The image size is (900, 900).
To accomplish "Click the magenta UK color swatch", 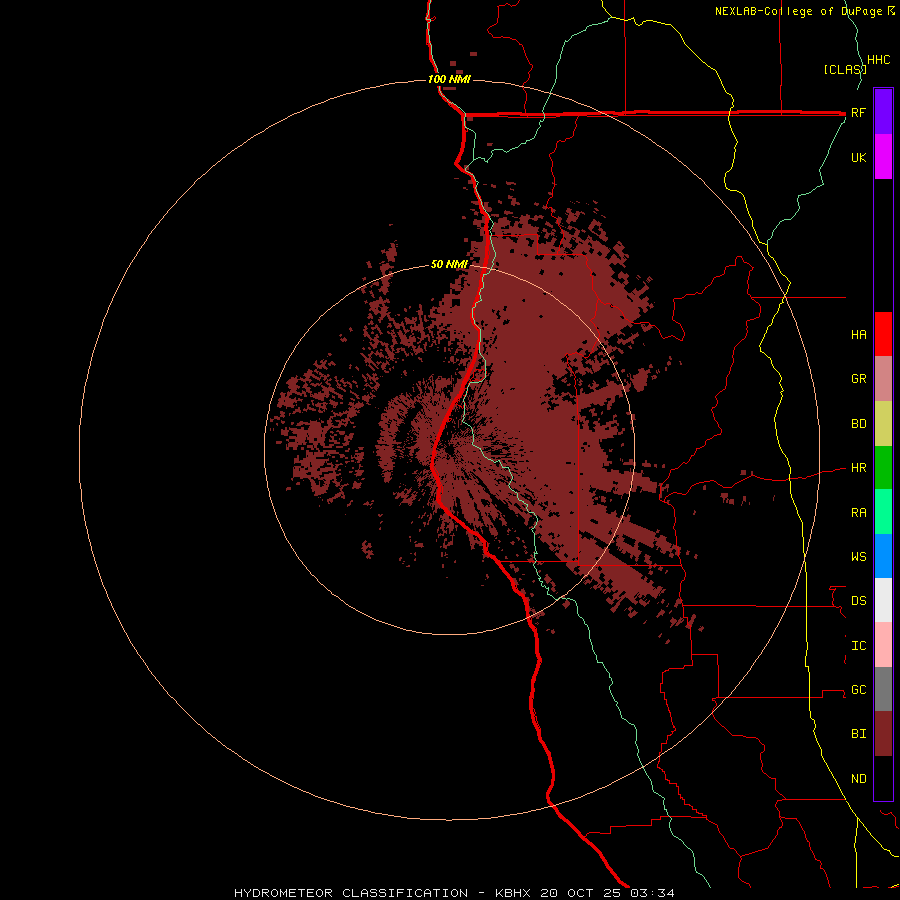I will pos(883,157).
